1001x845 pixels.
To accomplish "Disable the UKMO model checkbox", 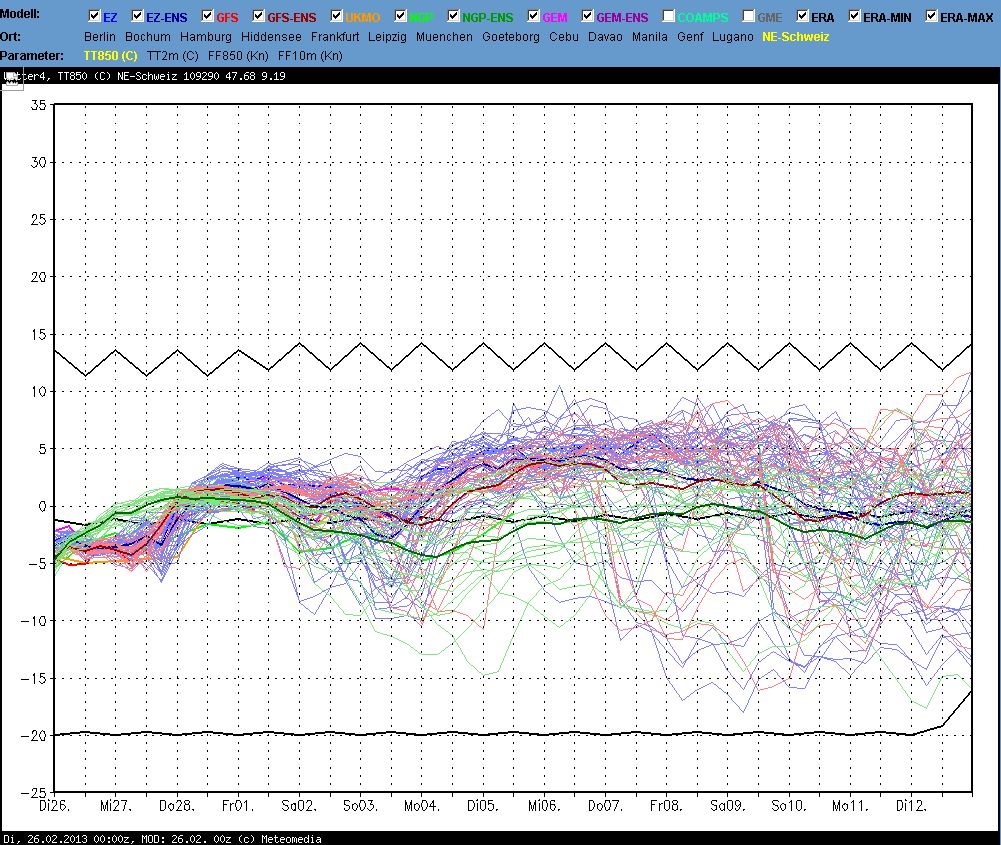I will [x=337, y=17].
